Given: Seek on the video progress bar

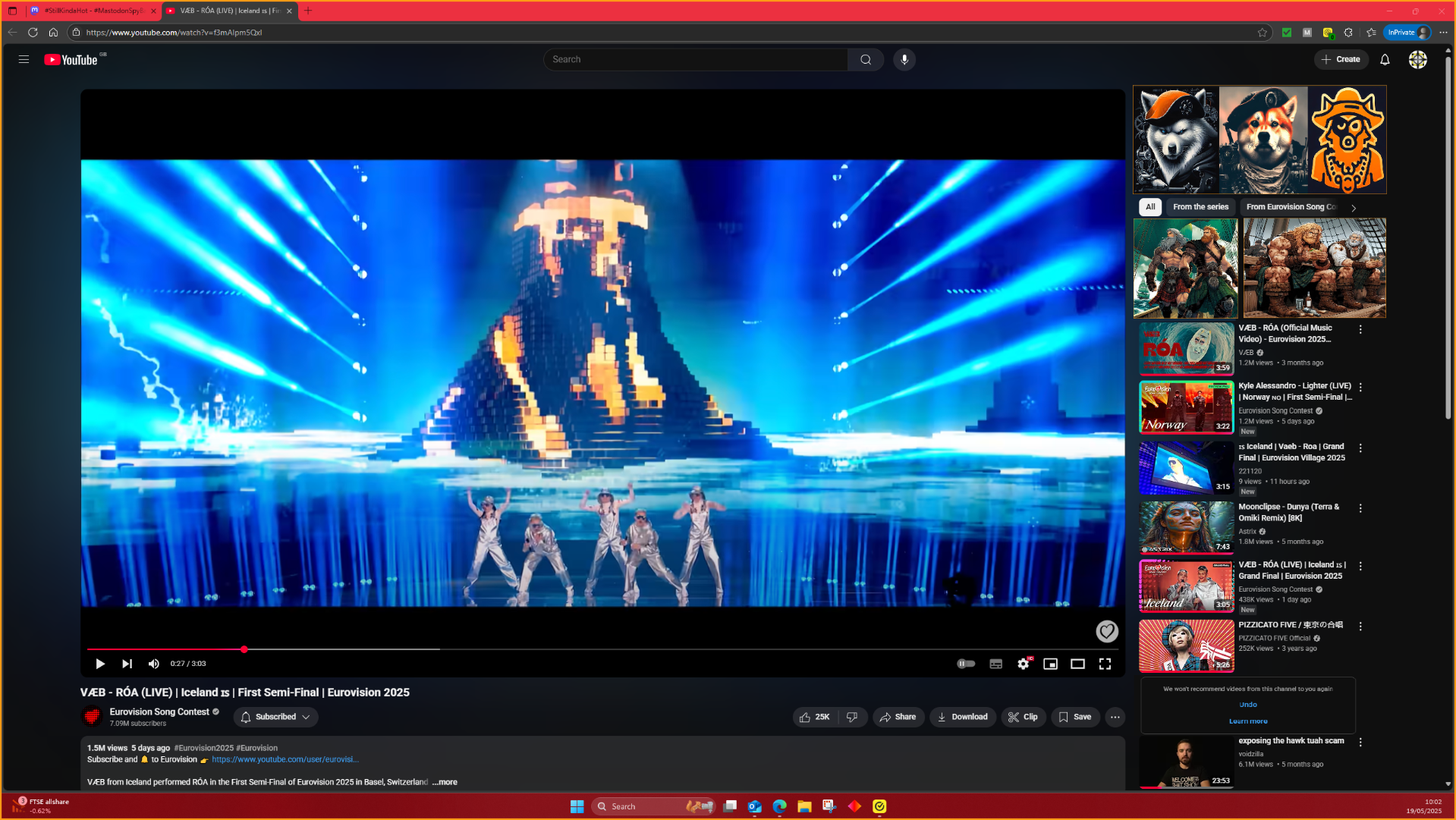Looking at the screenshot, I should (x=602, y=649).
